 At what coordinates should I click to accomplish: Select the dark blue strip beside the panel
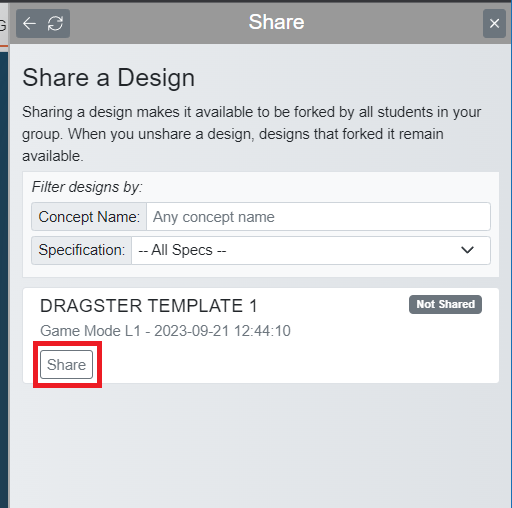(4, 280)
